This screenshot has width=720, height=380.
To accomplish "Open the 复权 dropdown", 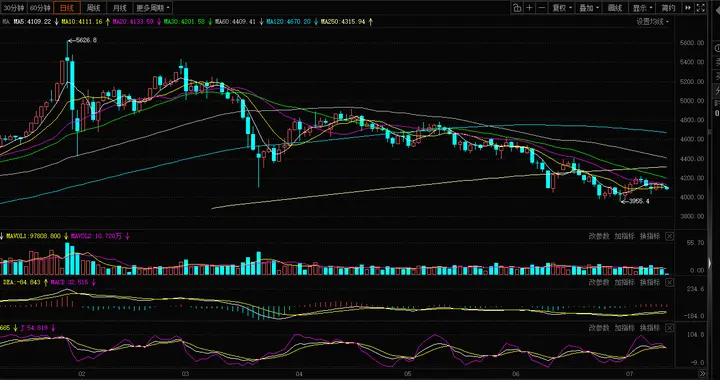I will tap(562, 8).
